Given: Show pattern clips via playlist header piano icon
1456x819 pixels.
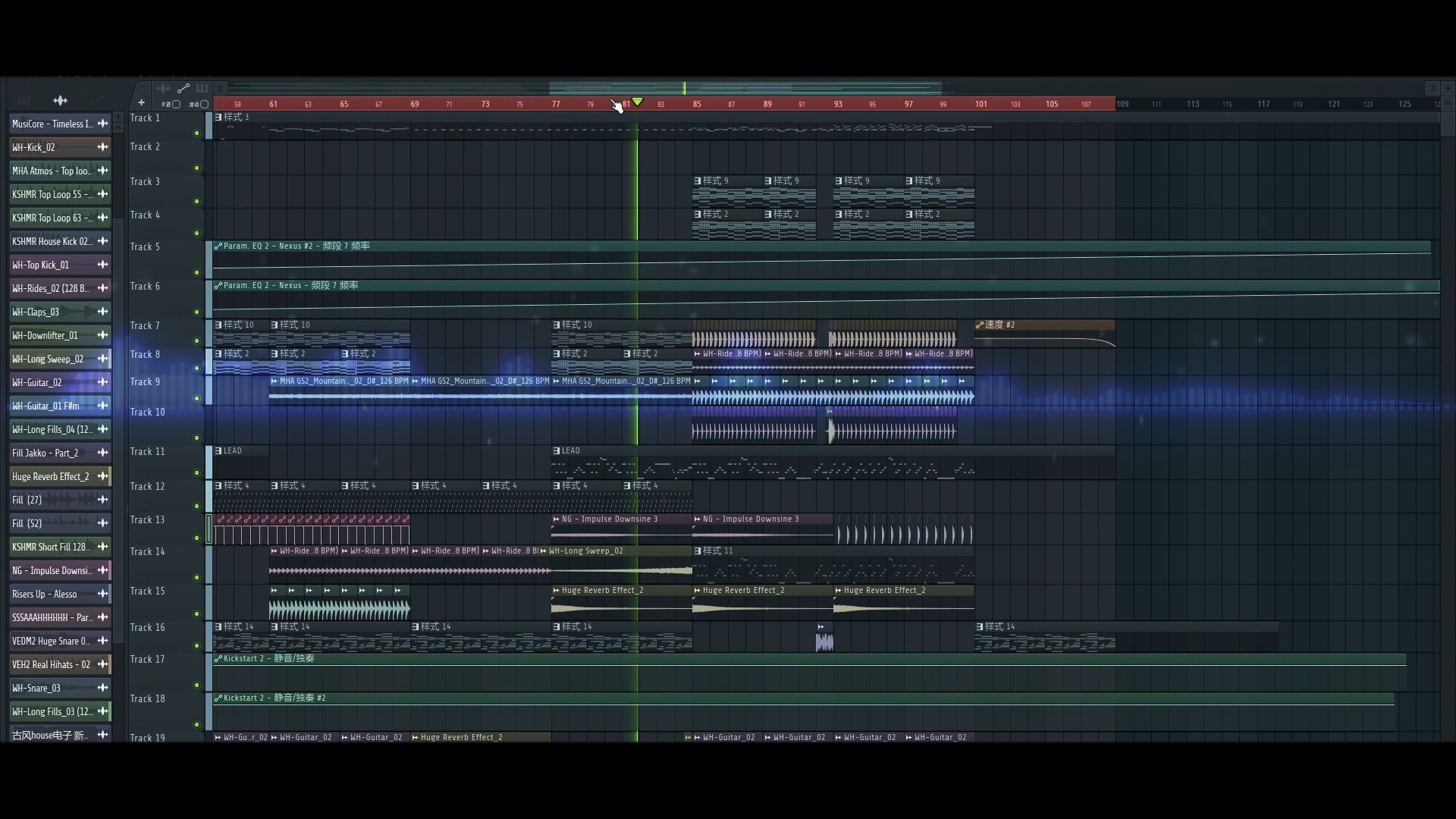Looking at the screenshot, I should point(202,89).
